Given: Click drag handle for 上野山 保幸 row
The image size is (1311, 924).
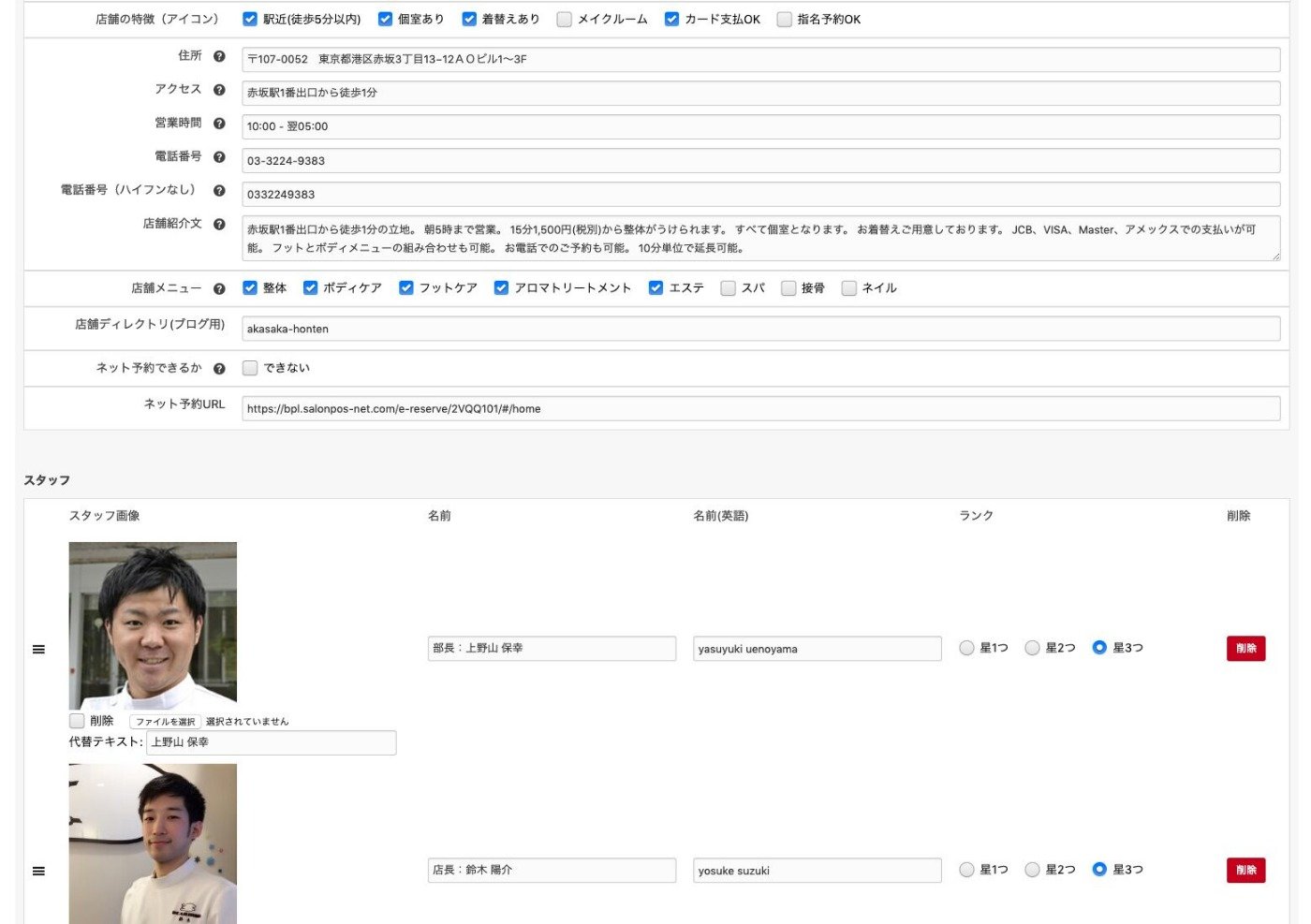Looking at the screenshot, I should 38,650.
